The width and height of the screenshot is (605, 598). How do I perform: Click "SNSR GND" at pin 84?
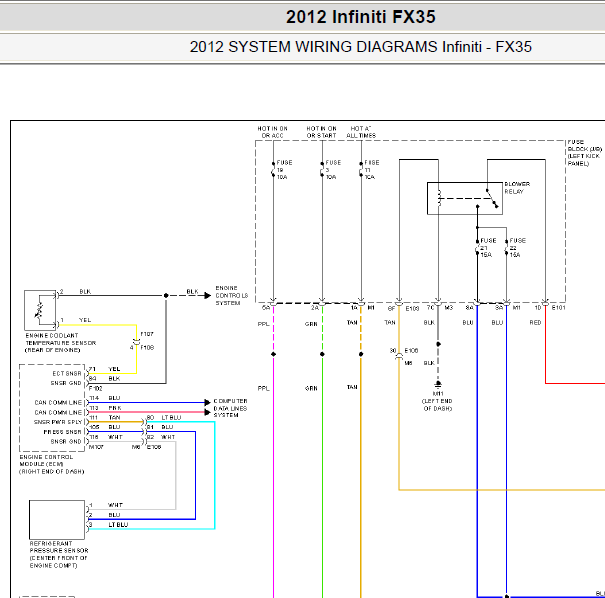tap(66, 383)
